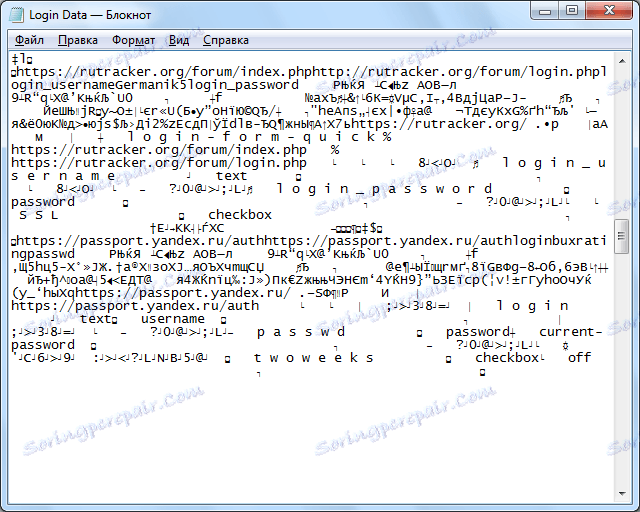Click the 'Login Data — Блокнот' window title
The height and width of the screenshot is (512, 640).
point(90,15)
